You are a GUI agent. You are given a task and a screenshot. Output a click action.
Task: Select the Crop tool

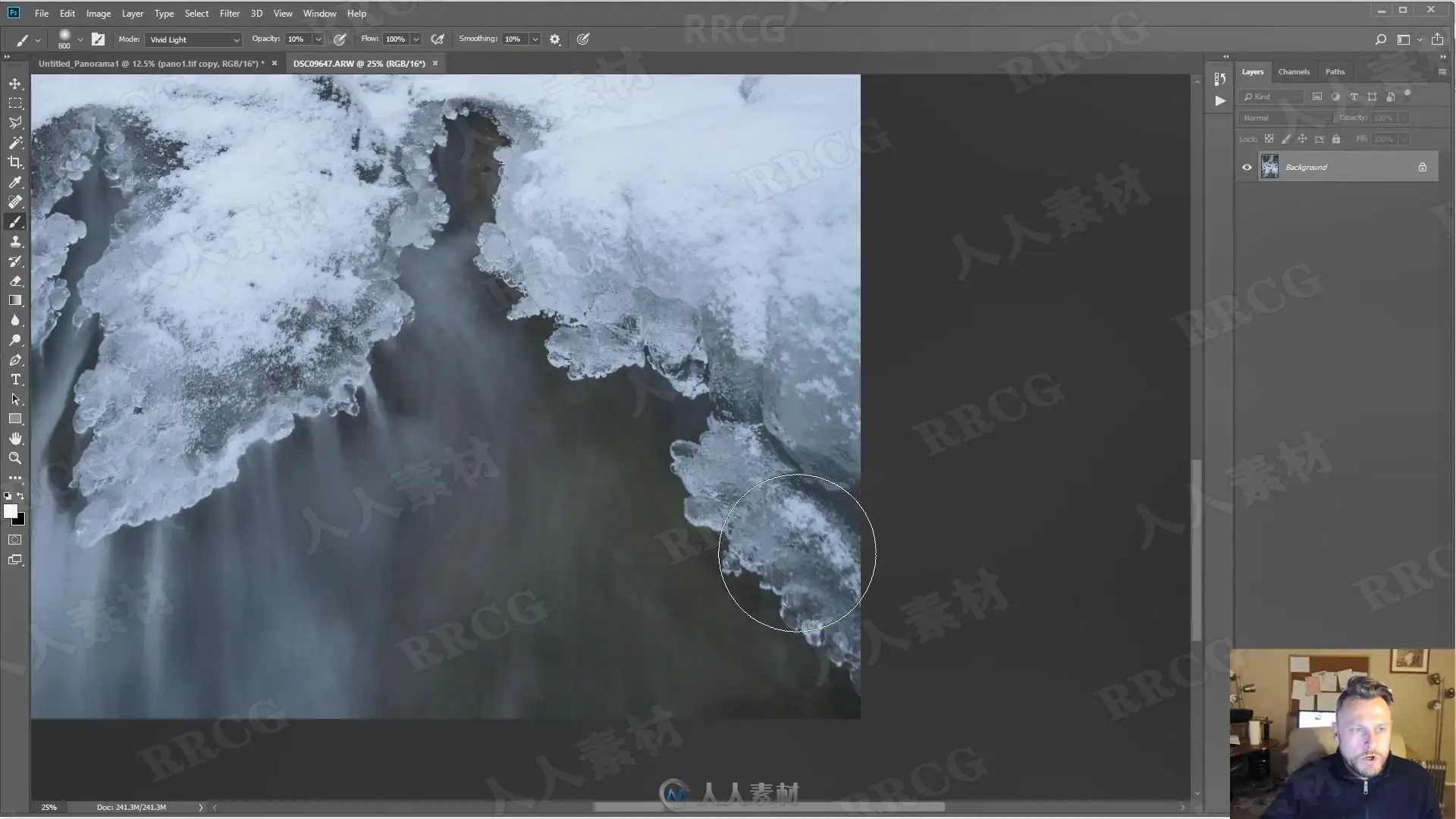coord(15,162)
